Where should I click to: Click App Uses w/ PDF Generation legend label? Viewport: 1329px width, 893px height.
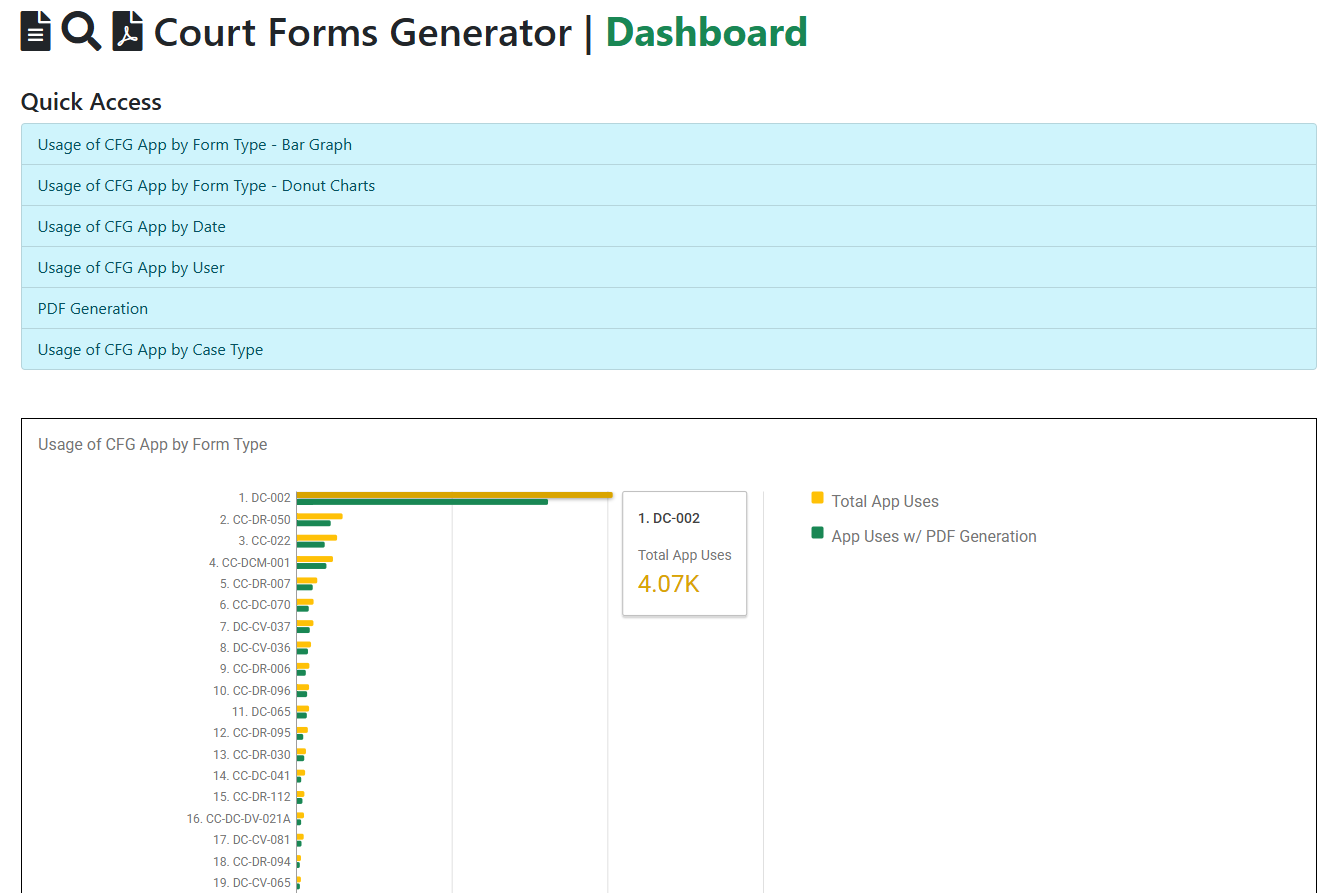(934, 537)
